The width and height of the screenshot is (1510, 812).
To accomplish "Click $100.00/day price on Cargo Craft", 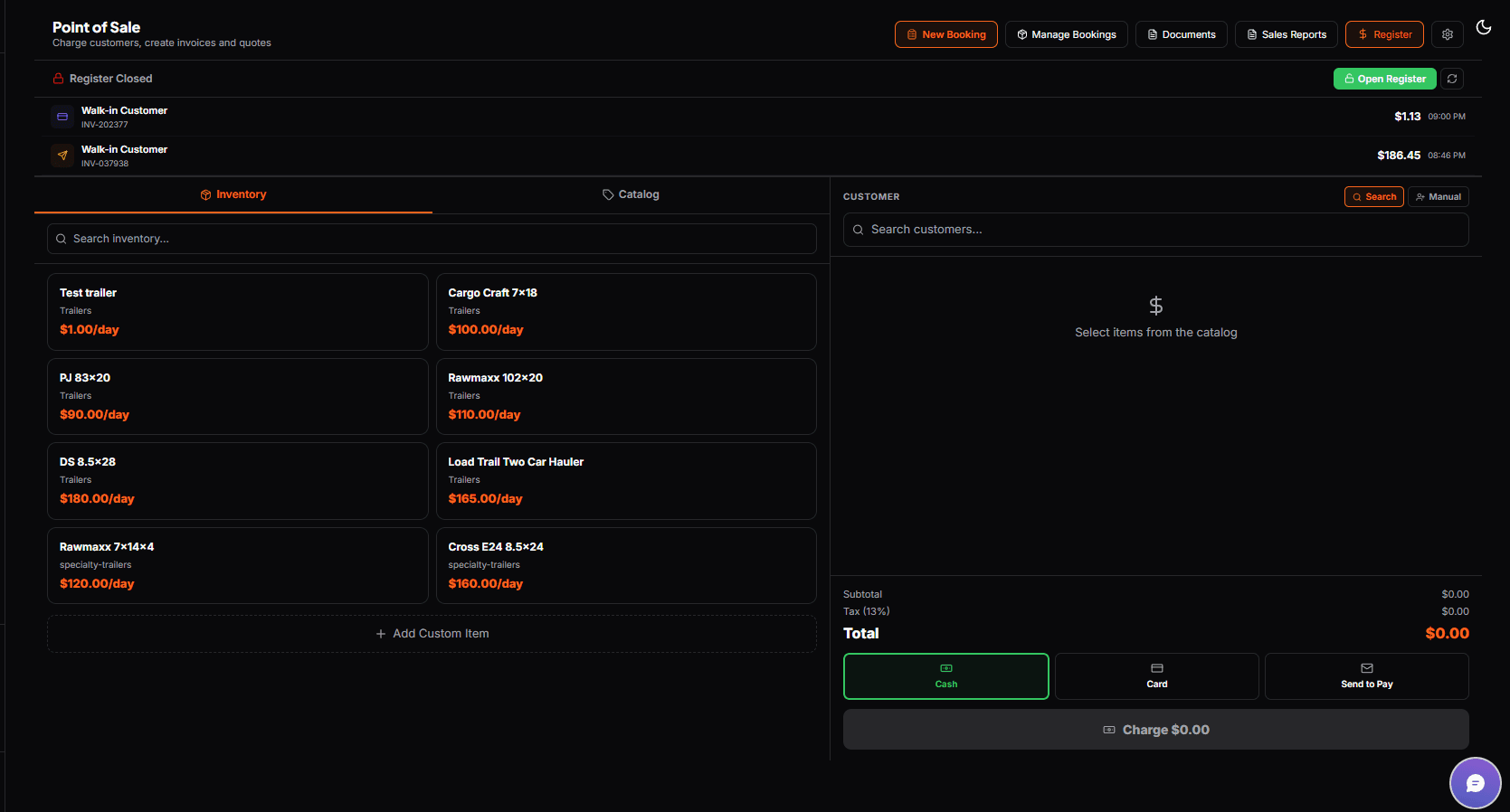I will point(486,330).
